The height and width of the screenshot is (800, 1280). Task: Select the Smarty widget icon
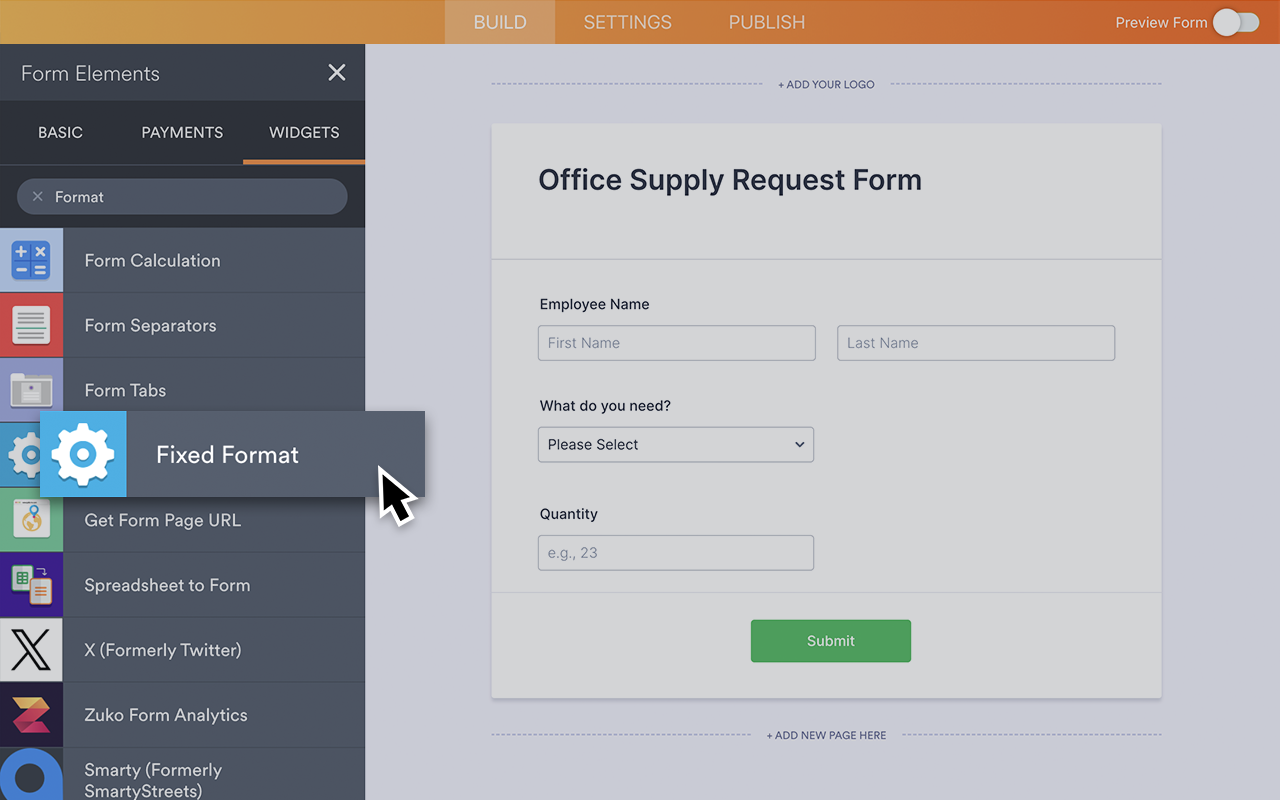(x=31, y=776)
